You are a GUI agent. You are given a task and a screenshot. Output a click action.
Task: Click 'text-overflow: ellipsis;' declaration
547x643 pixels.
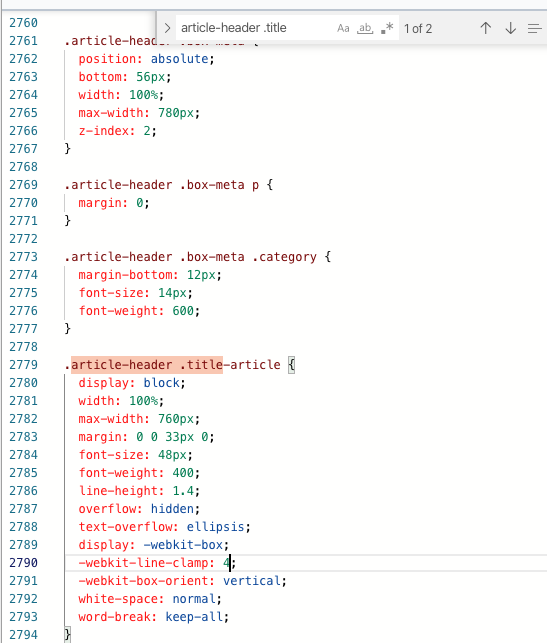tap(164, 527)
